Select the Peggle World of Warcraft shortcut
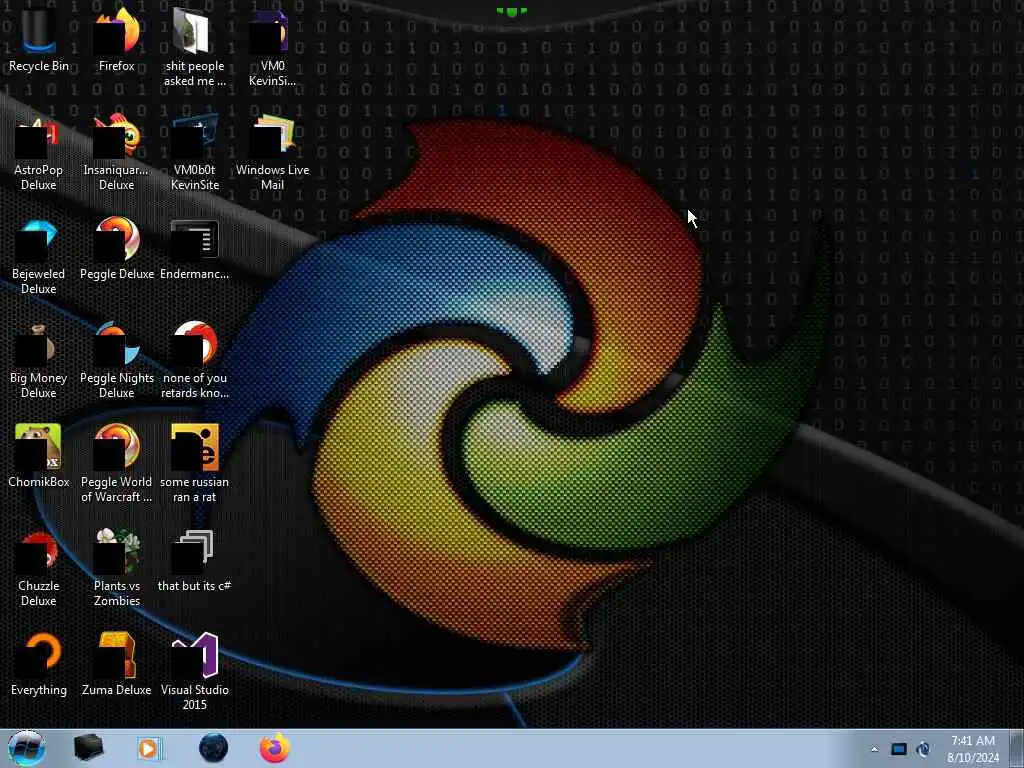The image size is (1024, 768). point(117,464)
